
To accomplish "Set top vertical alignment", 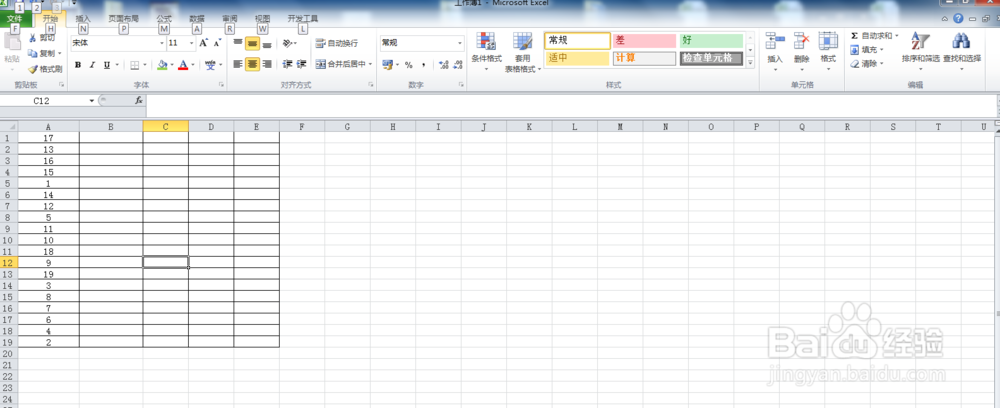I will (238, 43).
